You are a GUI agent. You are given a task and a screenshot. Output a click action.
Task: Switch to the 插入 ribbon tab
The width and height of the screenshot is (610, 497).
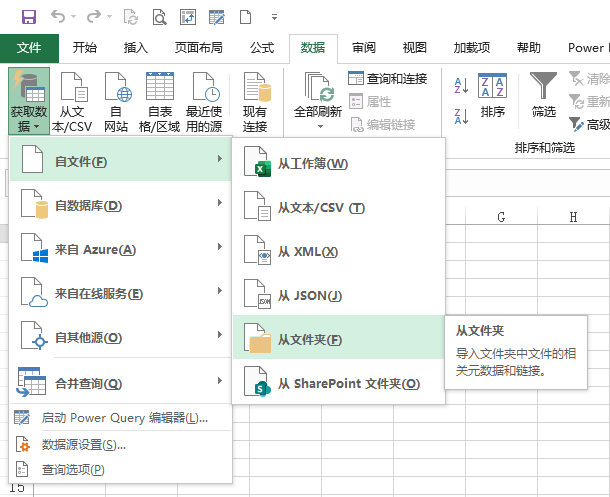[x=135, y=48]
